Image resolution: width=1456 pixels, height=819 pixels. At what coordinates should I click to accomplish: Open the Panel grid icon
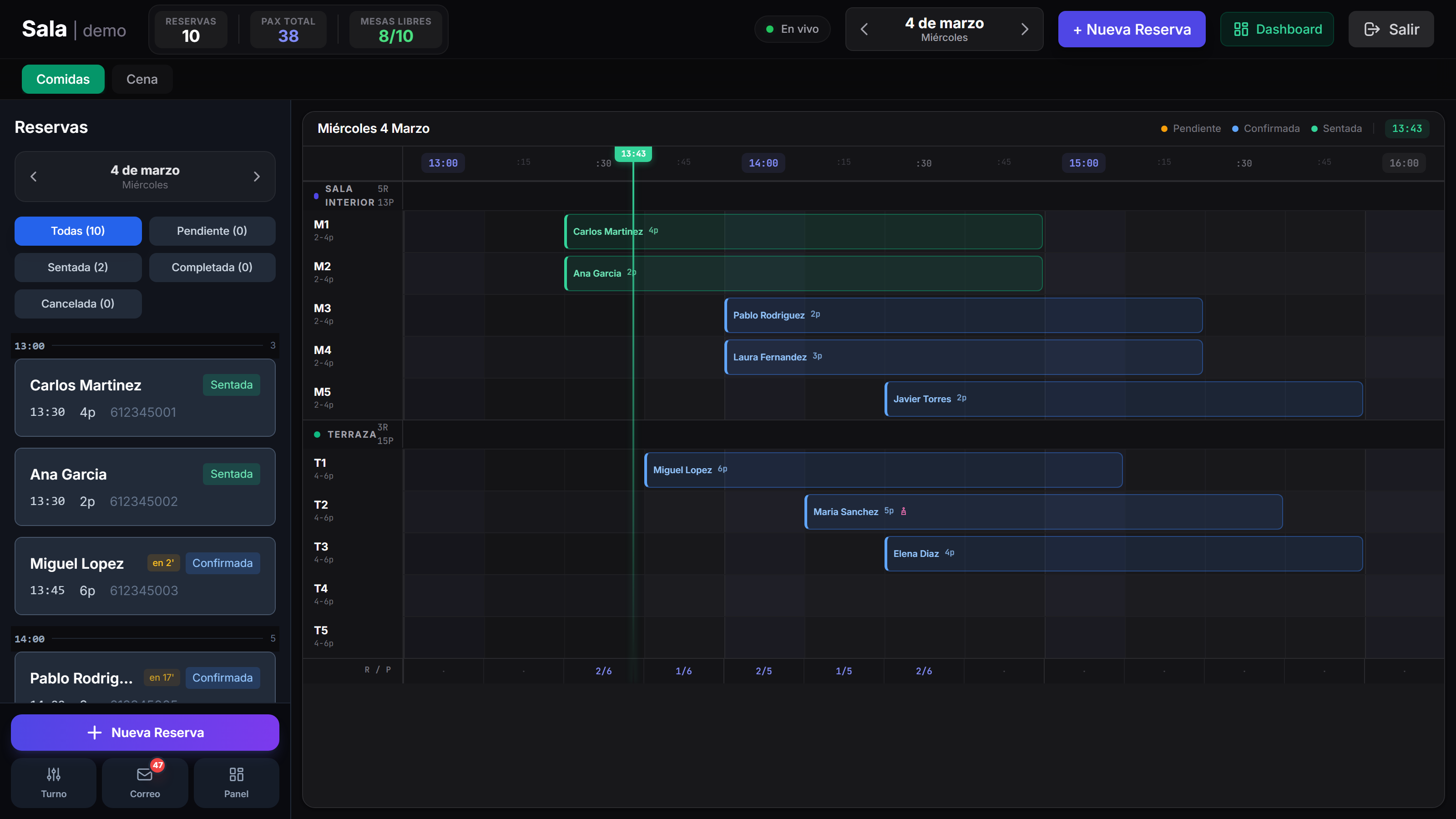pyautogui.click(x=236, y=774)
